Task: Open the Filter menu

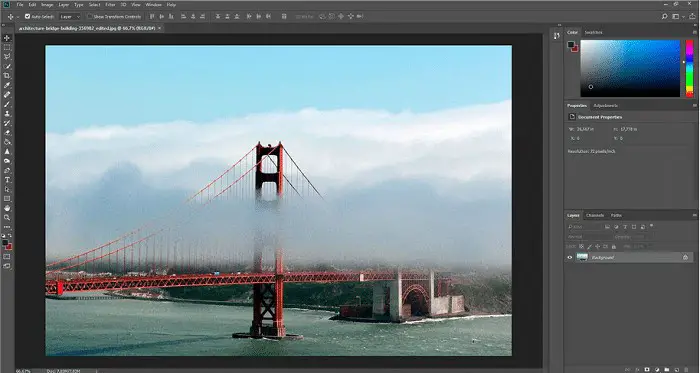Action: (x=110, y=4)
